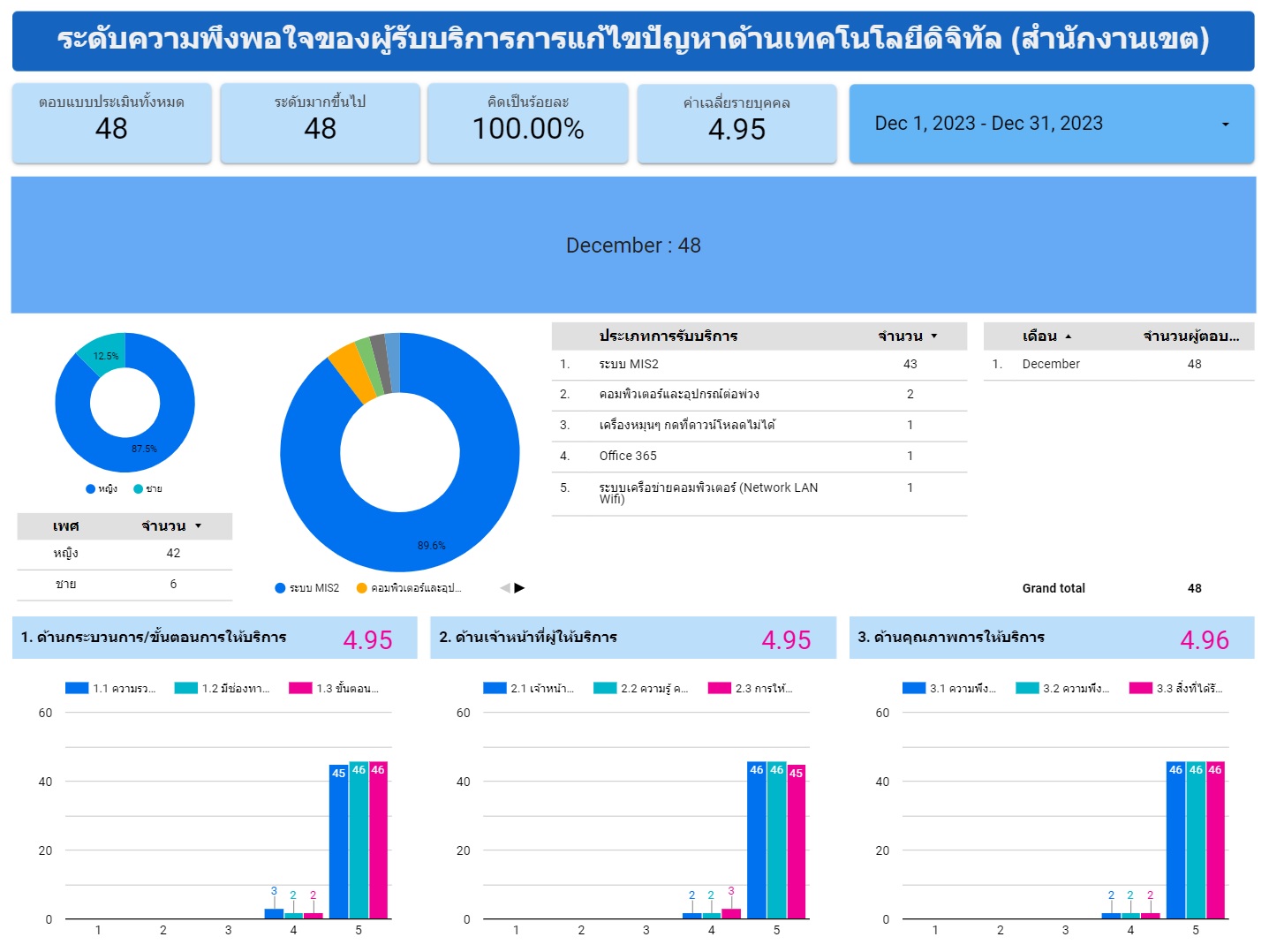This screenshot has width=1269, height=952.
Task: Toggle the ระบบ MIS2 legend item in the donut chart
Action: point(306,588)
